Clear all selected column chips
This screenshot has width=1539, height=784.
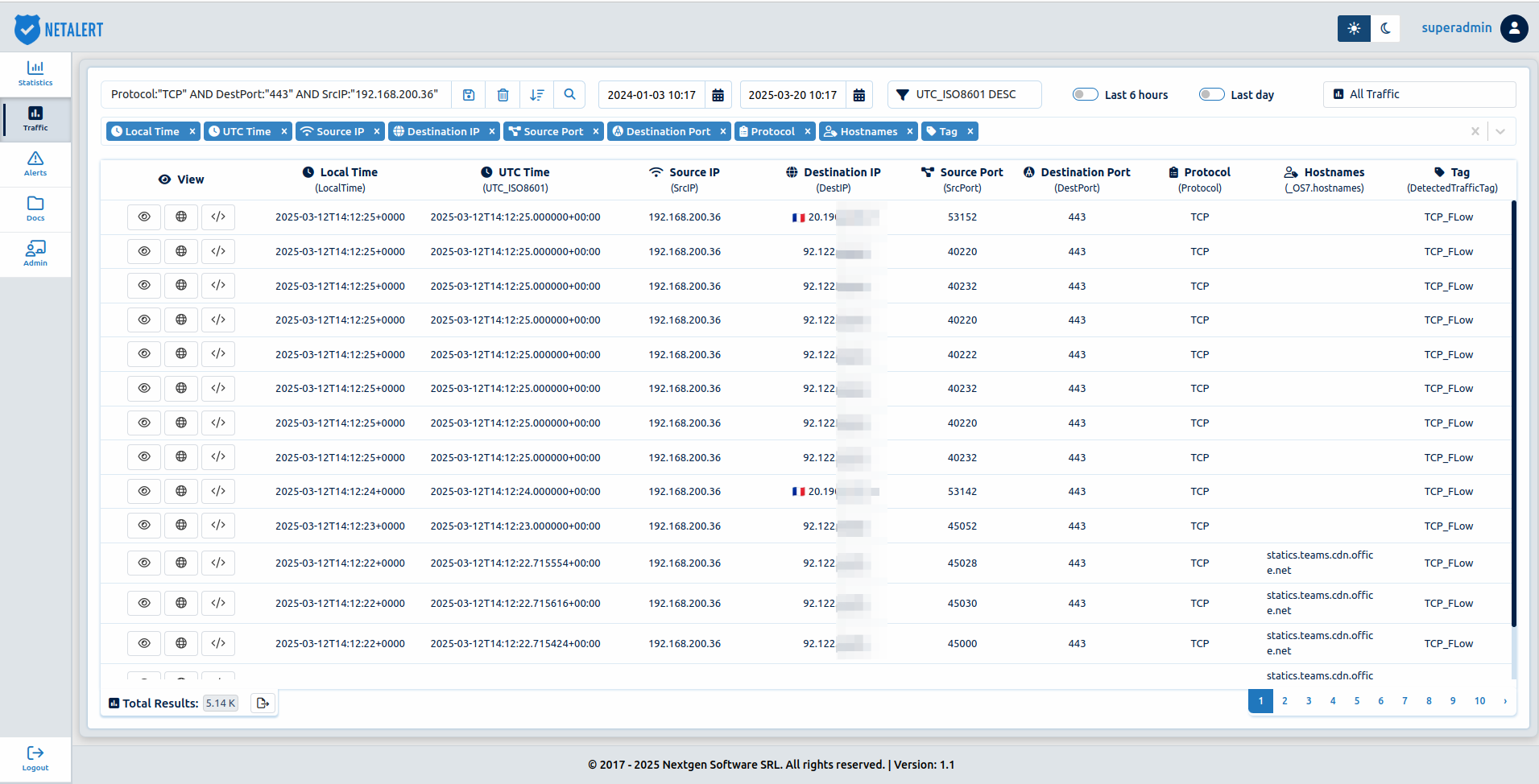click(1475, 131)
